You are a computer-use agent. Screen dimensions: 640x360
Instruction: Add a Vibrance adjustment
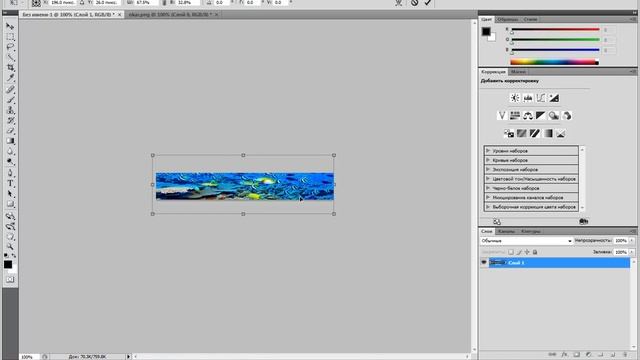pos(502,116)
